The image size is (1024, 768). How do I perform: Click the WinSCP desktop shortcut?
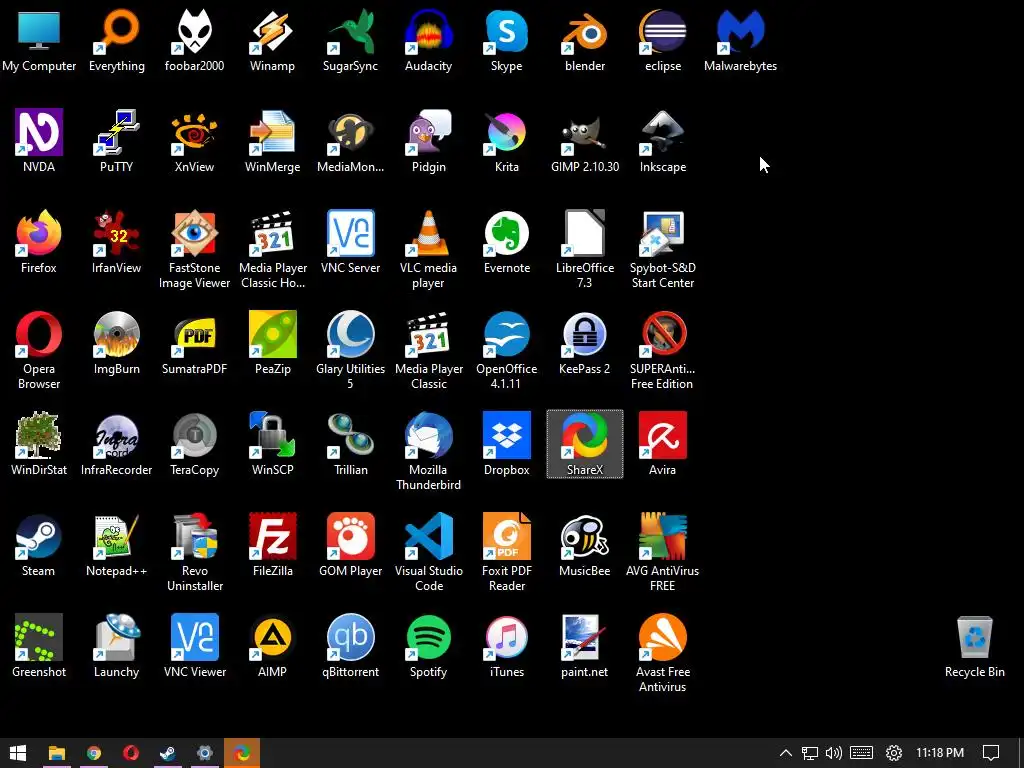[x=272, y=444]
